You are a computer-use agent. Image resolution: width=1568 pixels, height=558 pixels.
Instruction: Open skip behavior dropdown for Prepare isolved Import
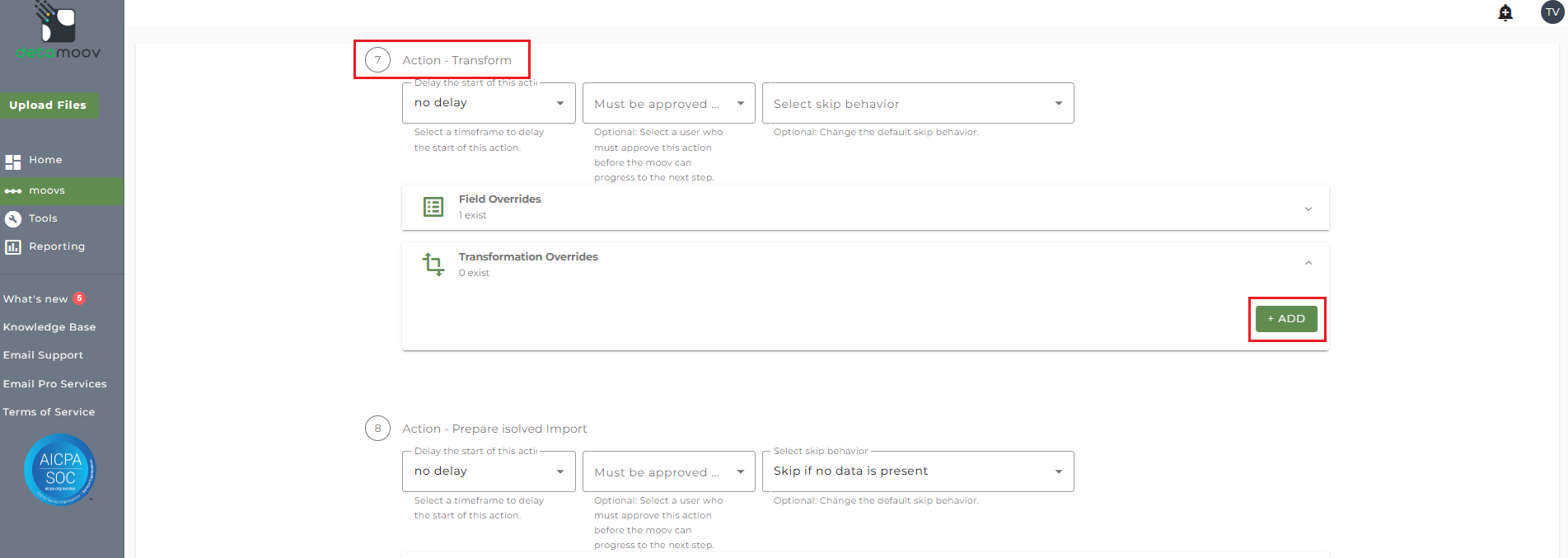(x=917, y=471)
